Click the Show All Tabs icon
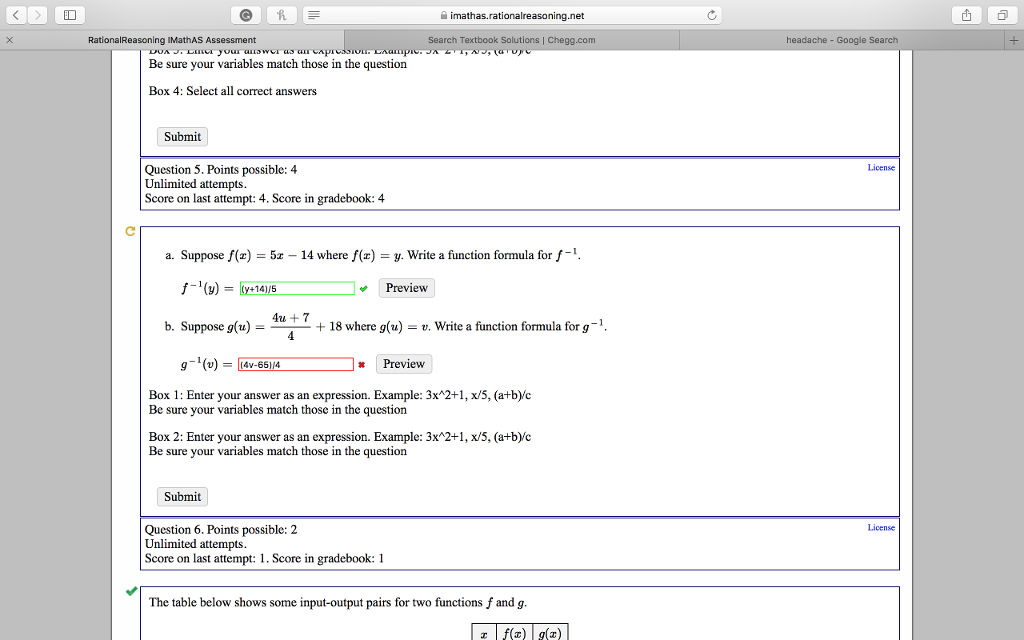This screenshot has width=1024, height=640. click(1004, 15)
